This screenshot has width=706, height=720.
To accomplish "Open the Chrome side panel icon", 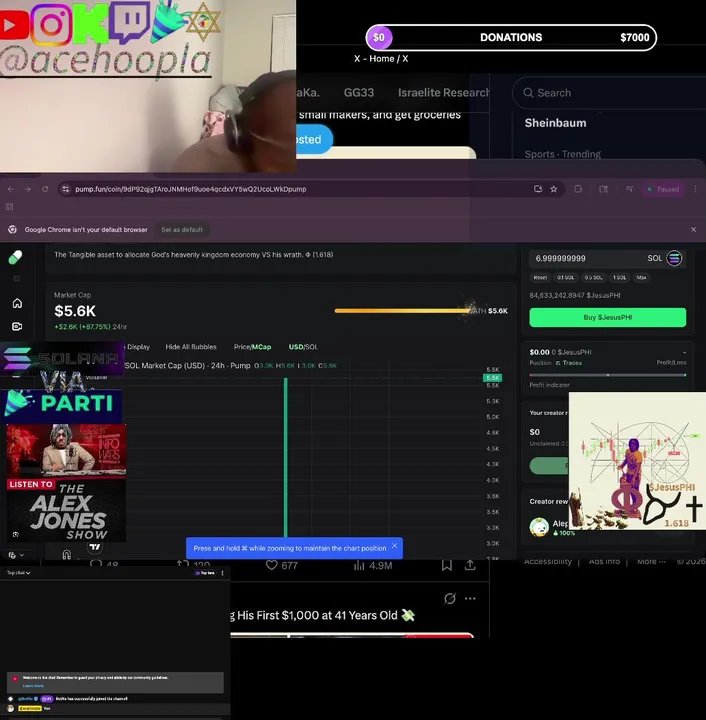I will point(603,189).
